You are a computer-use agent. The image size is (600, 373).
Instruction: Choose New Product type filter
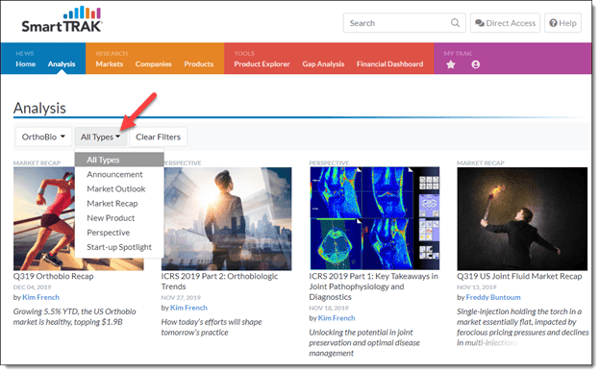point(119,218)
